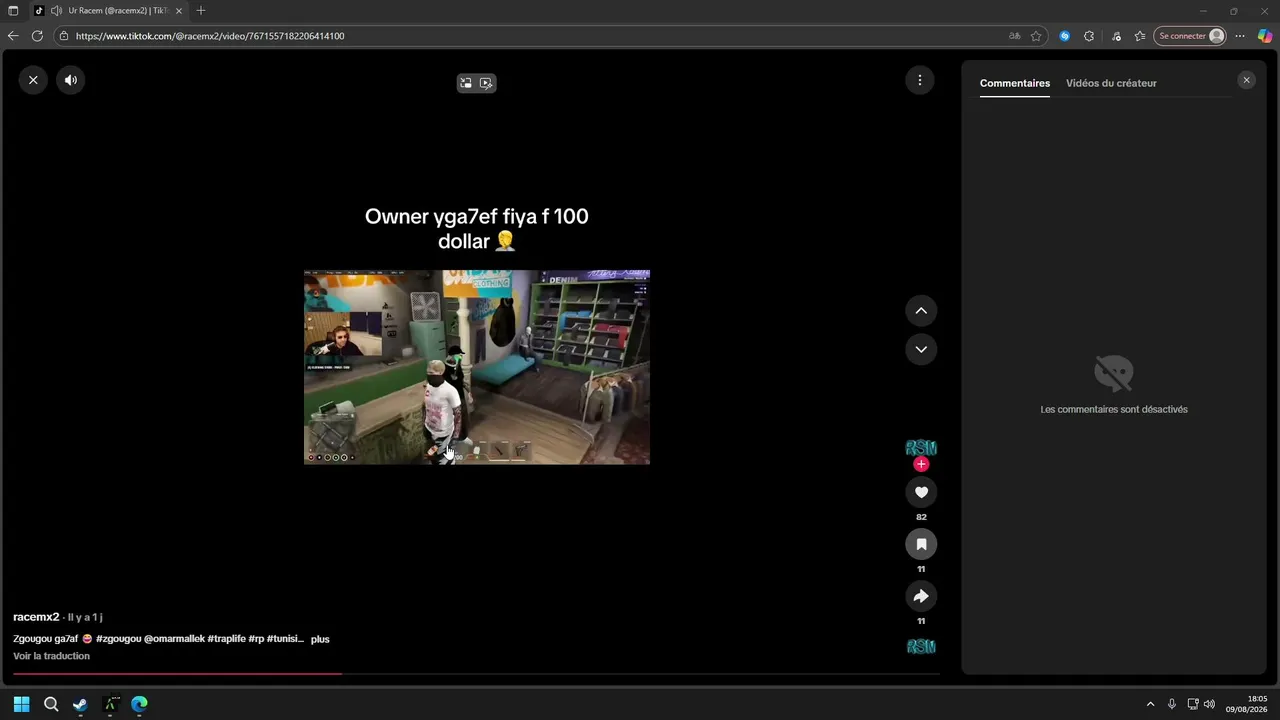Go to the previous video
The image size is (1280, 720).
[x=921, y=311]
